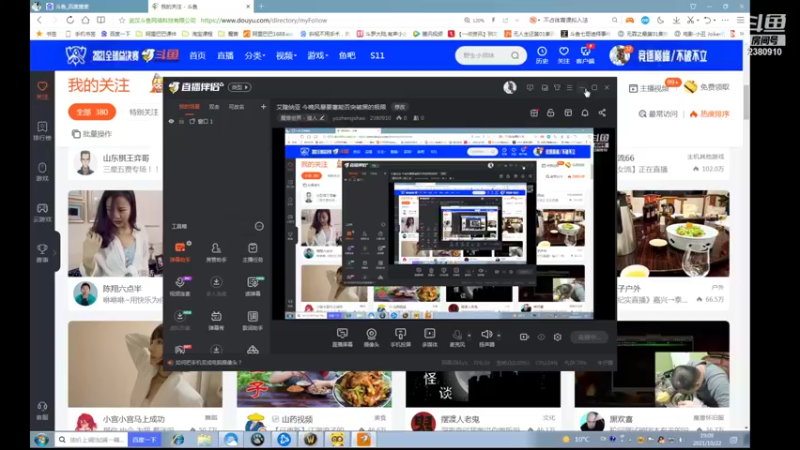Screen dimensions: 800x450
Task: Open the speaker device dropdown arrow
Action: click(498, 335)
